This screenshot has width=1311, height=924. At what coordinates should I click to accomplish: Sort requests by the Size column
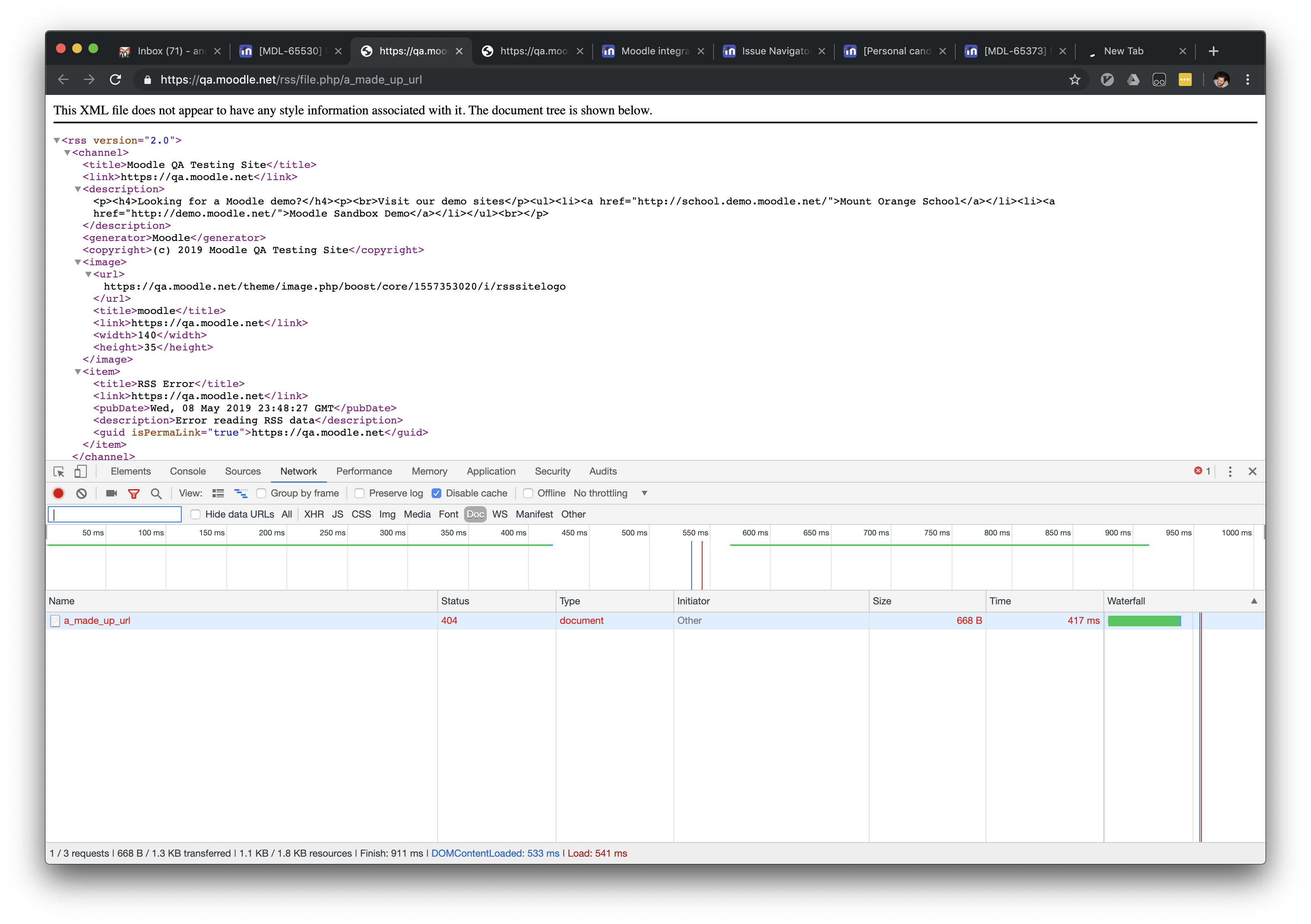tap(927, 602)
